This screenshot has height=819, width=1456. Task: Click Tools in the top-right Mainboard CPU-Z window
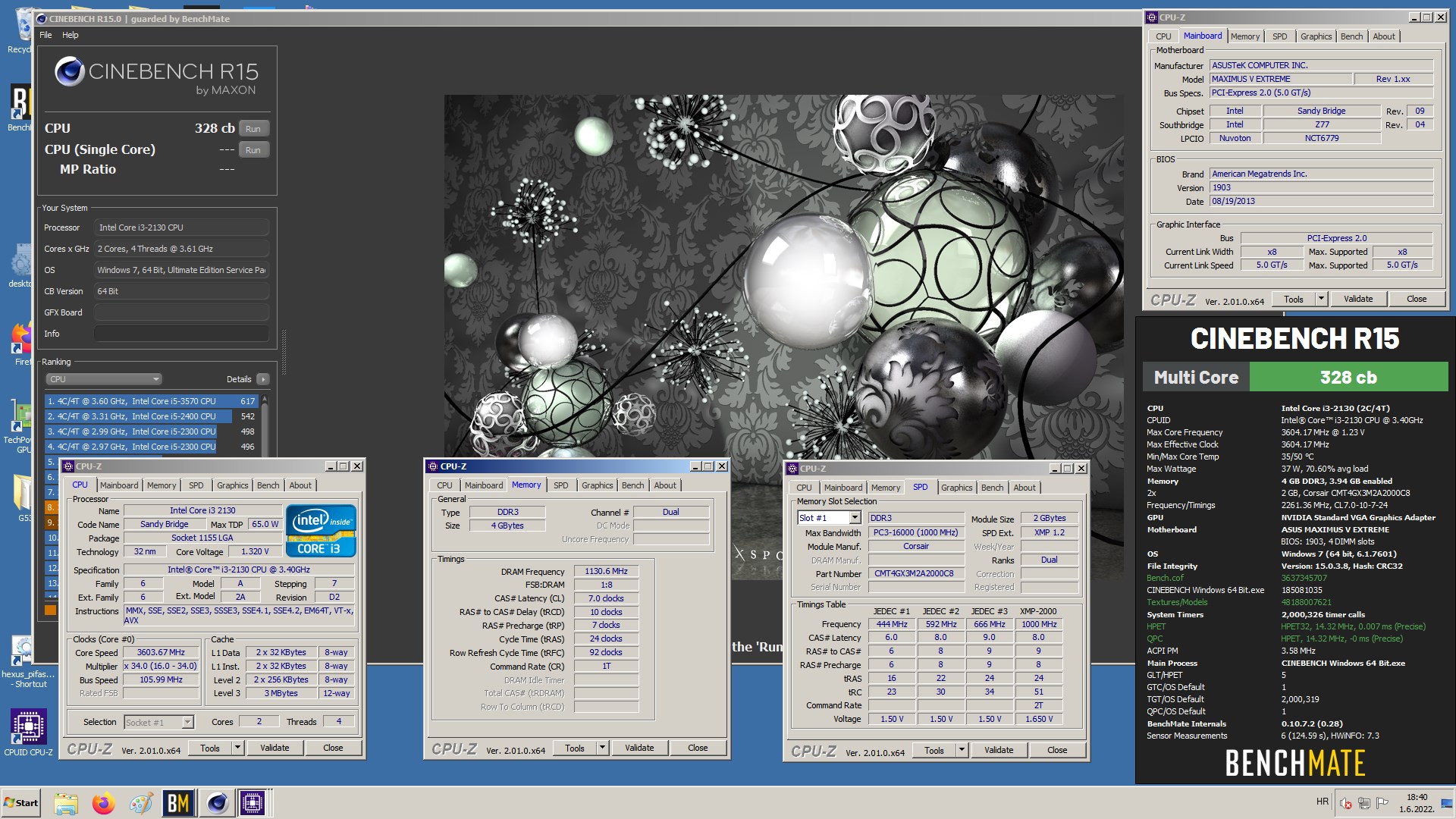point(1294,299)
